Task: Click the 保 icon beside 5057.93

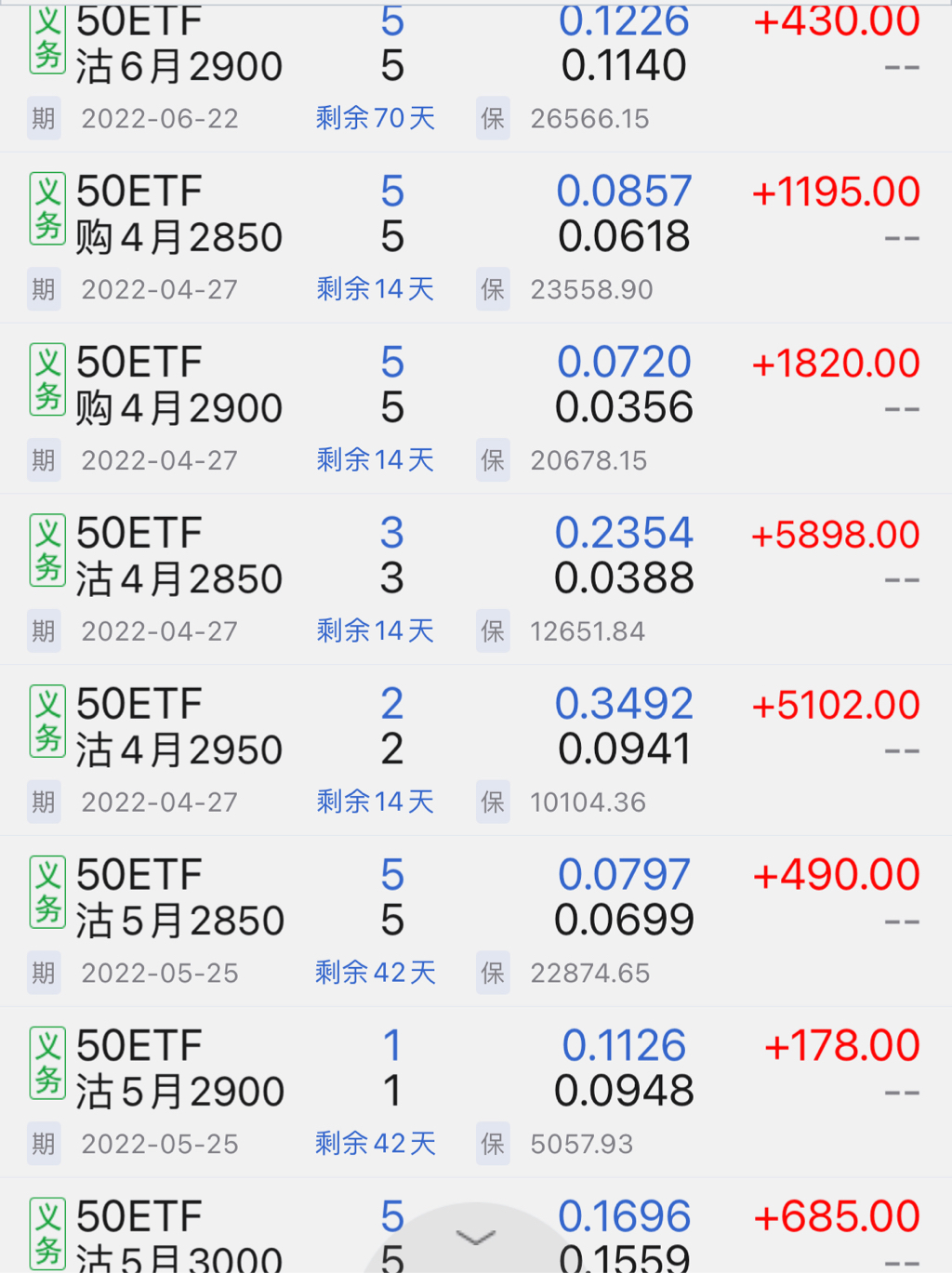Action: coord(493,1144)
